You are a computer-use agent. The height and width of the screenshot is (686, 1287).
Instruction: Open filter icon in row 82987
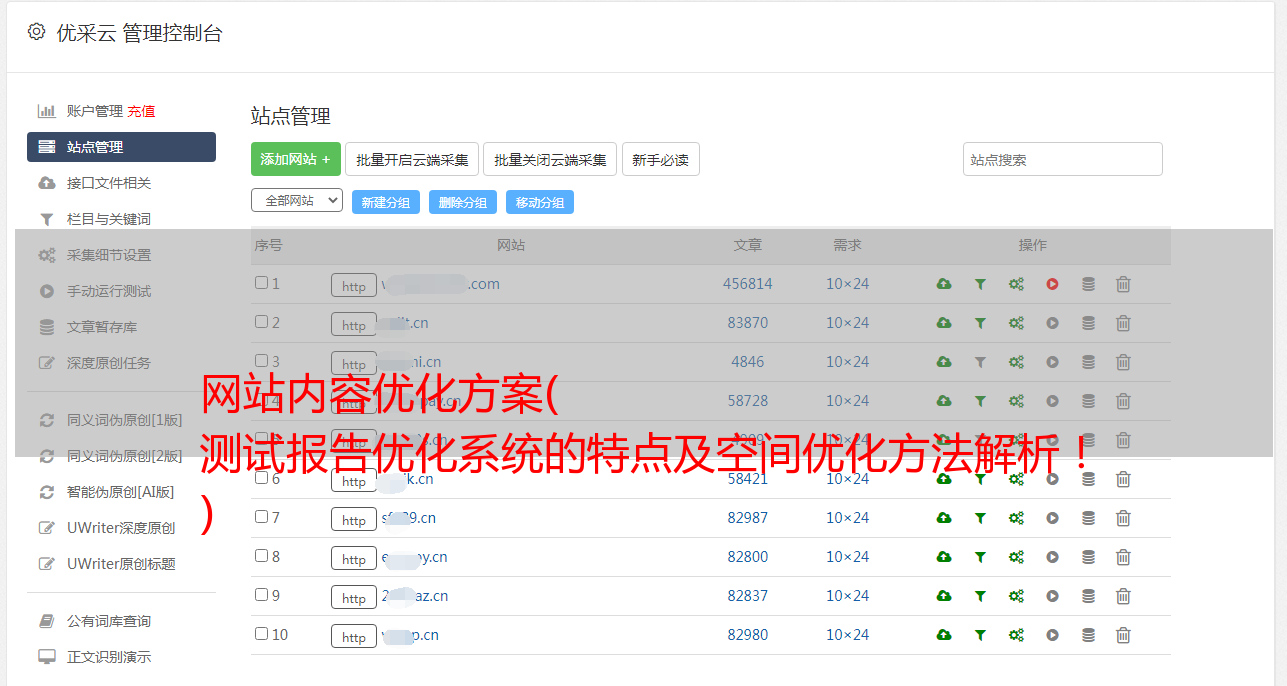click(x=980, y=518)
